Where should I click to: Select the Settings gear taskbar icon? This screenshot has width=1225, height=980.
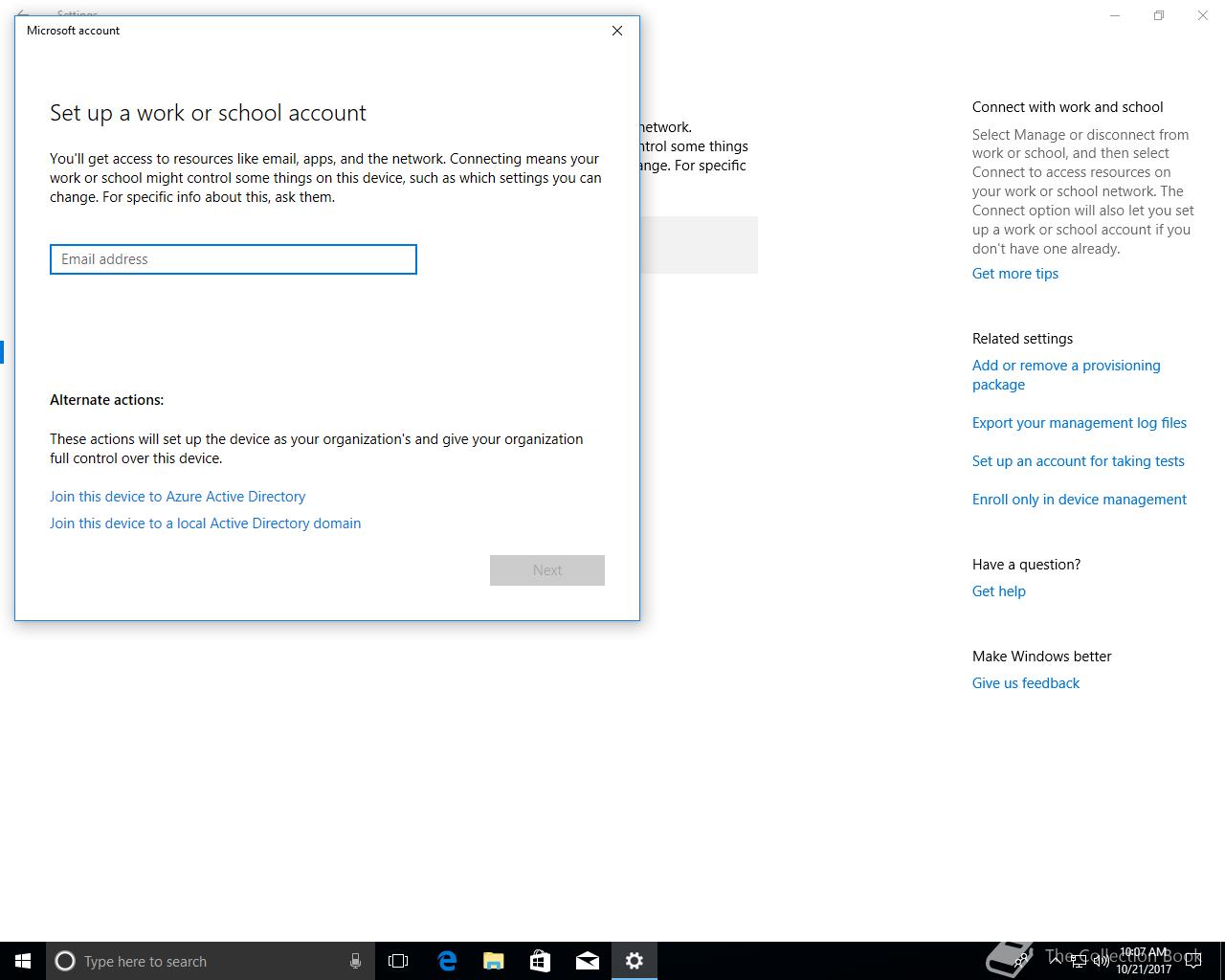coord(635,961)
